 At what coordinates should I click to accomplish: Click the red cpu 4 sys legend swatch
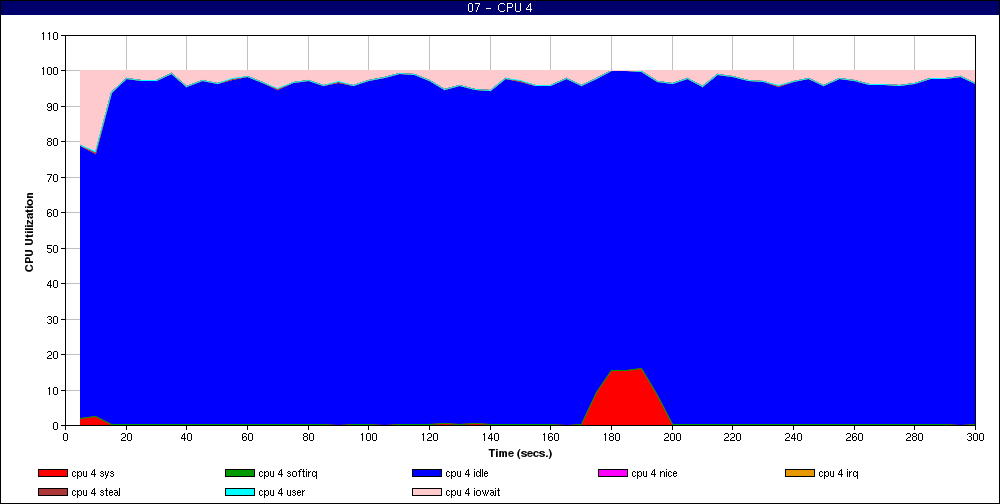52,473
